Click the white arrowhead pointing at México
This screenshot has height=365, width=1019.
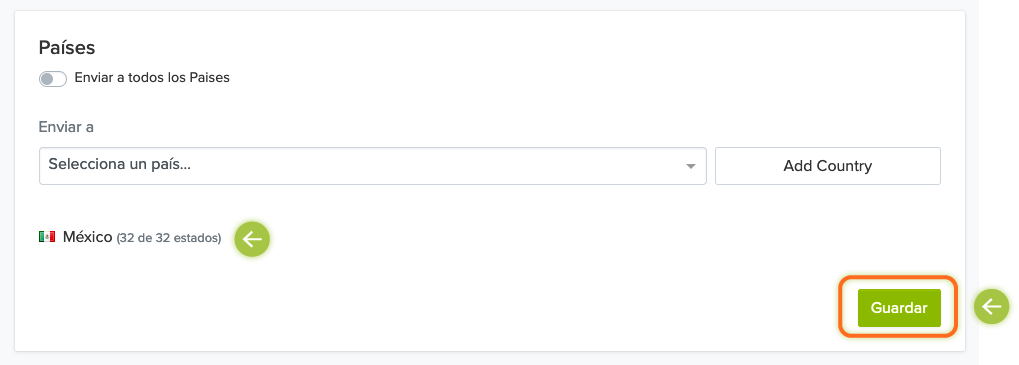click(252, 240)
